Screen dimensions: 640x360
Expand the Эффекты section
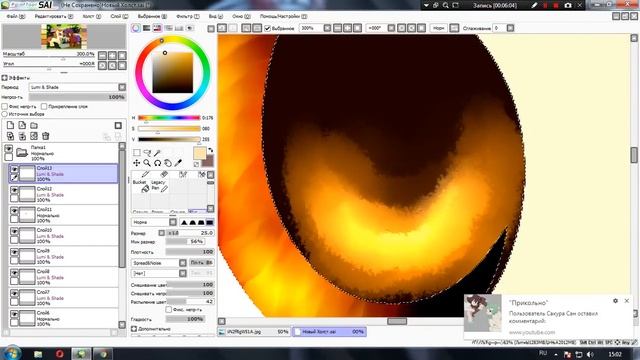pyautogui.click(x=4, y=78)
